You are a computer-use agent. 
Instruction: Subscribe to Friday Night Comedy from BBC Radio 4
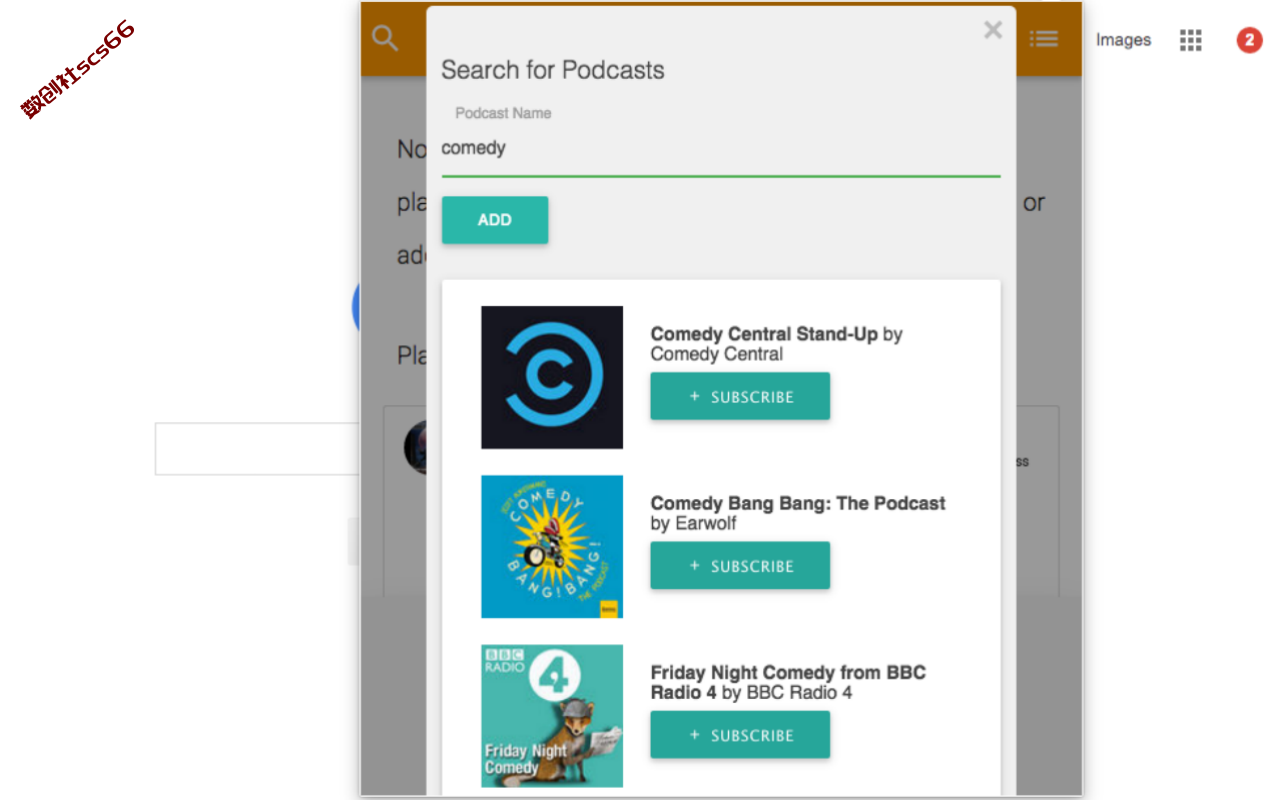740,735
